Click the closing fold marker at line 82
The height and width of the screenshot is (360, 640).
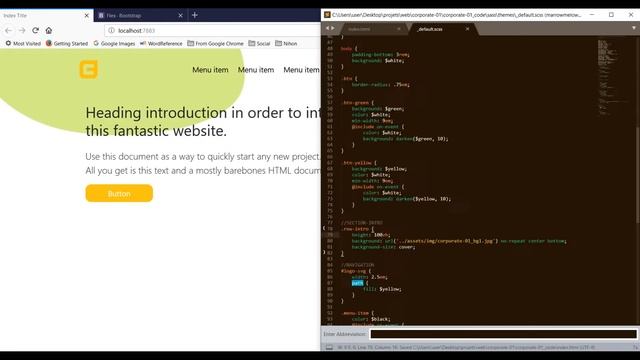(x=324, y=253)
